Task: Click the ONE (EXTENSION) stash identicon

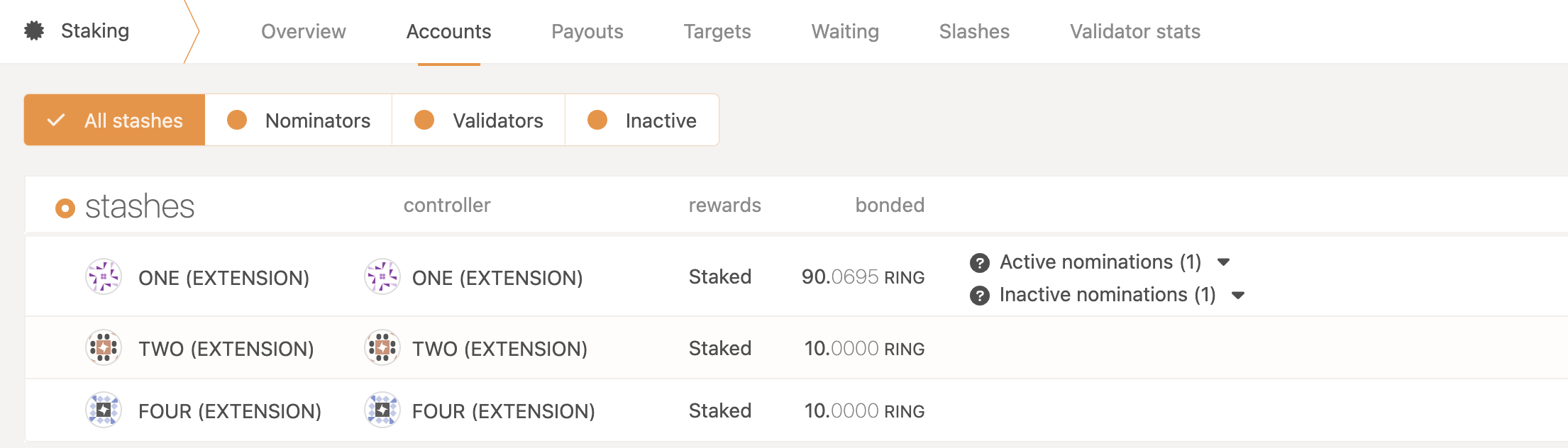Action: point(104,276)
